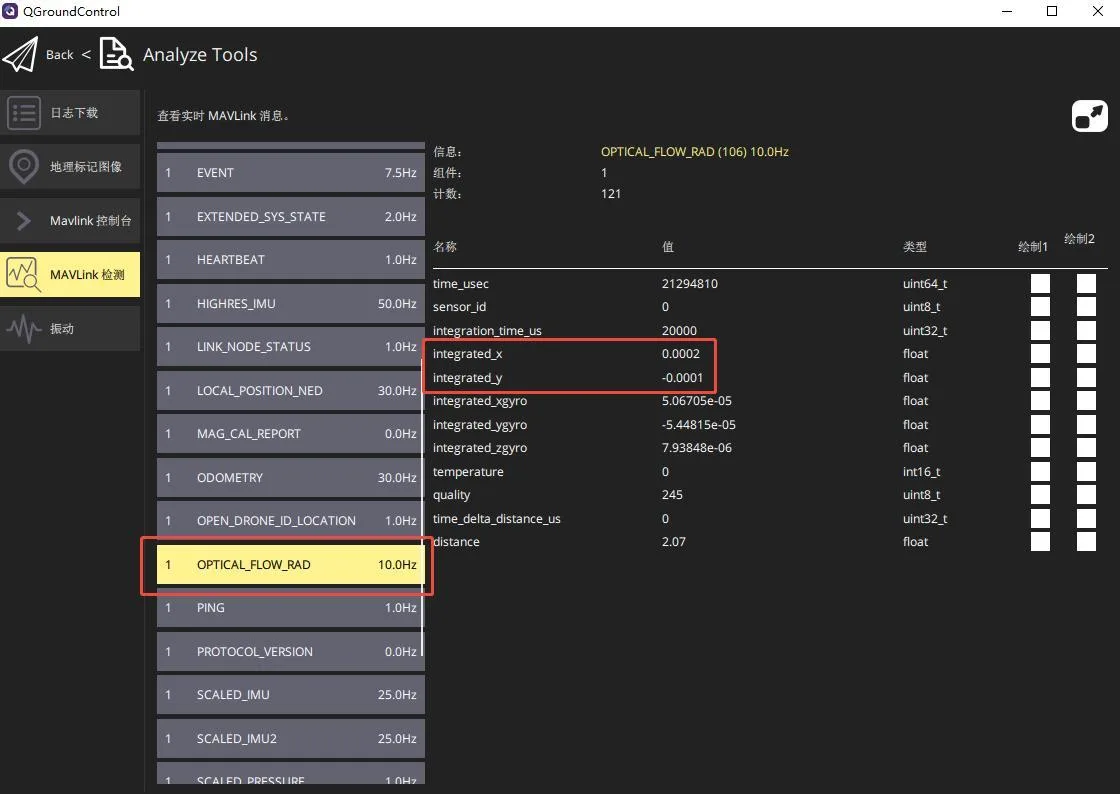This screenshot has height=794, width=1120.
Task: Toggle 绘制2 checkbox for temperature
Action: point(1086,471)
